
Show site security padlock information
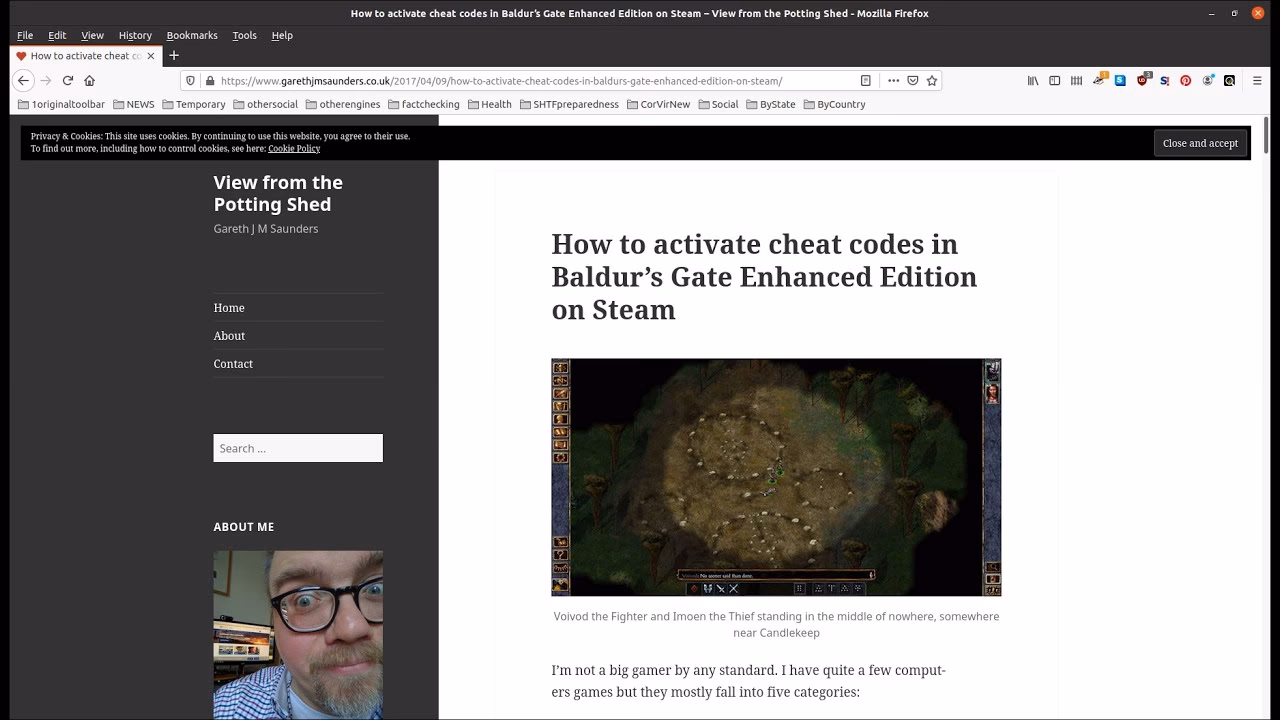click(x=209, y=80)
